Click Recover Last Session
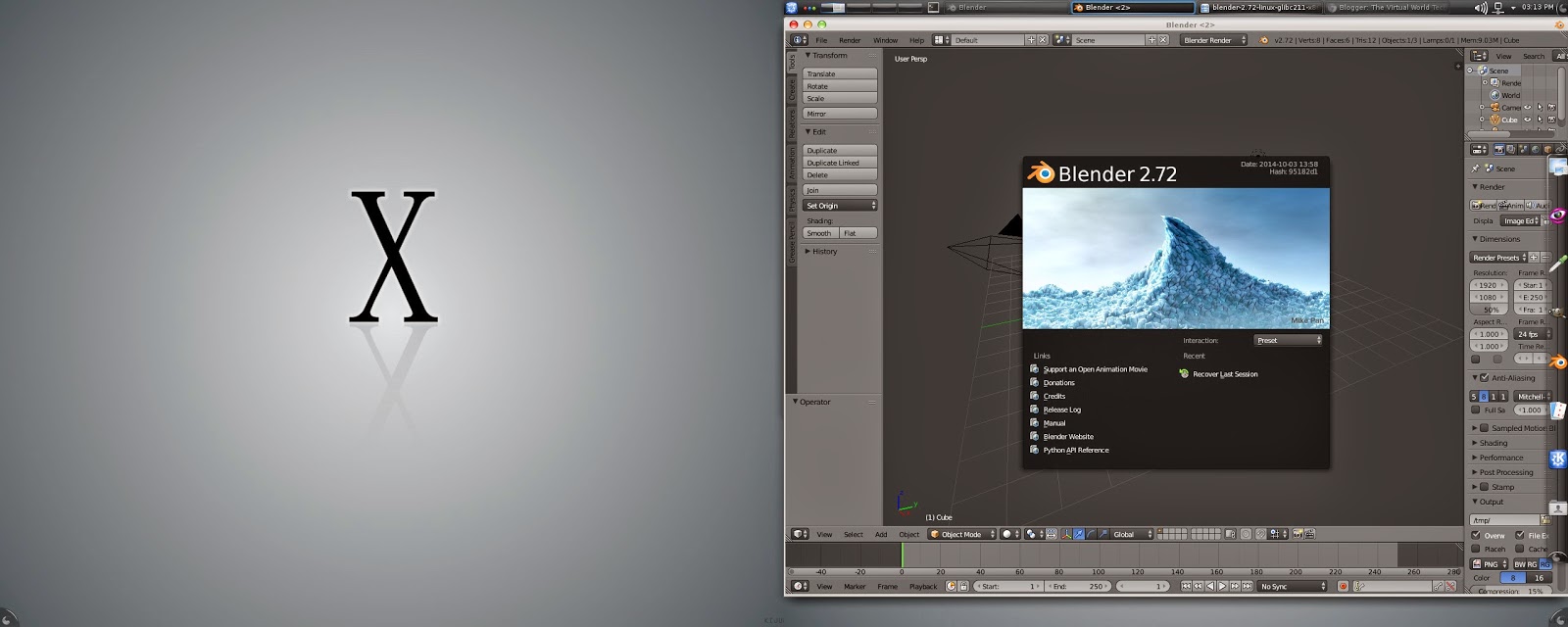 [1225, 374]
